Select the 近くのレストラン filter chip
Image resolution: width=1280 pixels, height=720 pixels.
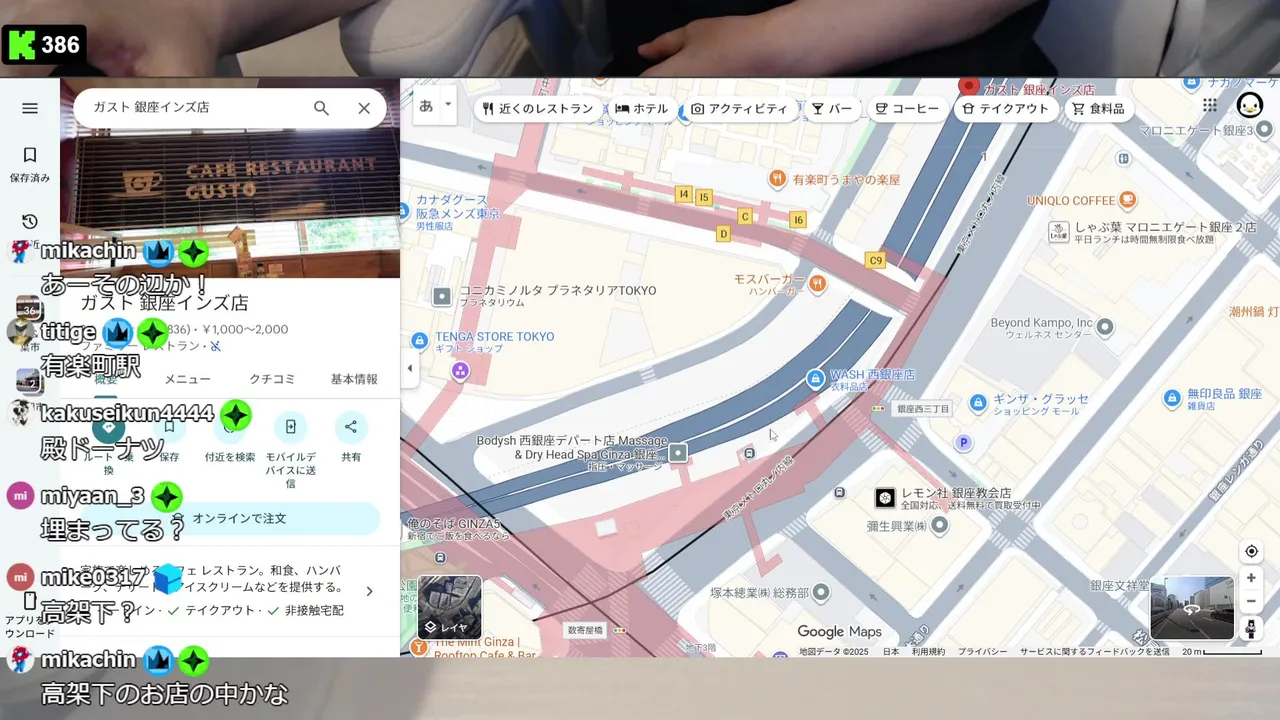(x=538, y=109)
